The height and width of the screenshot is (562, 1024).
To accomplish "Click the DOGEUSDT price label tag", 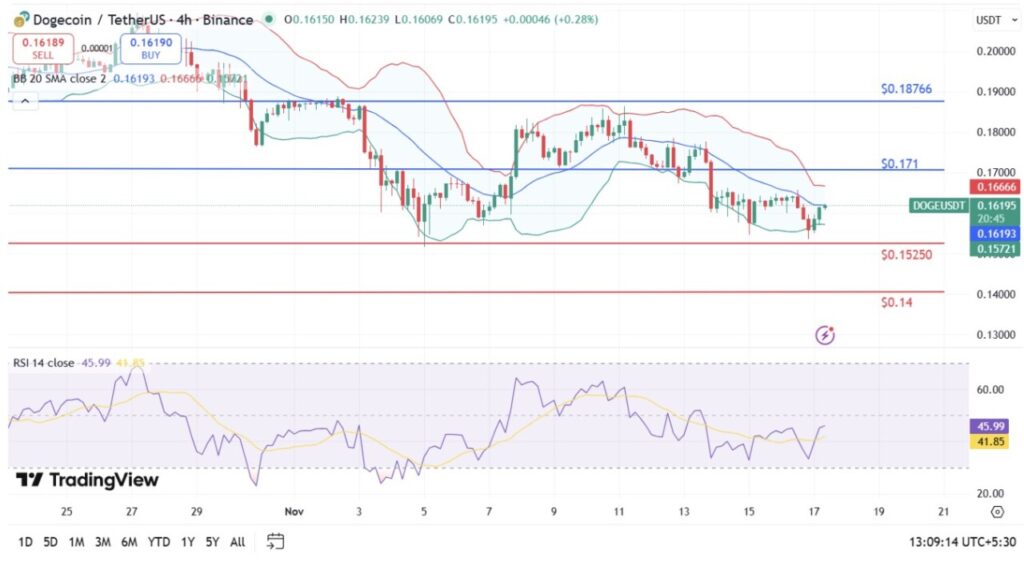I will pyautogui.click(x=938, y=205).
